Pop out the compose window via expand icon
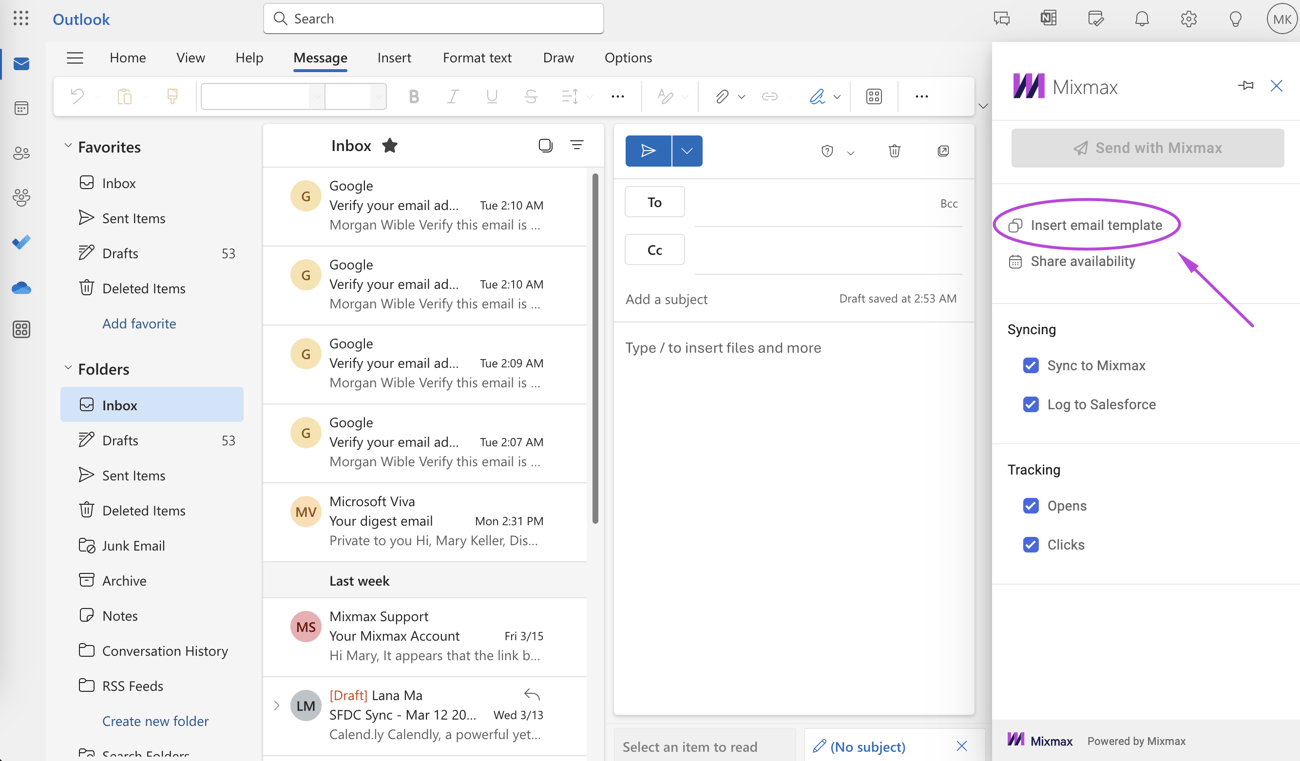The image size is (1300, 761). 942,151
